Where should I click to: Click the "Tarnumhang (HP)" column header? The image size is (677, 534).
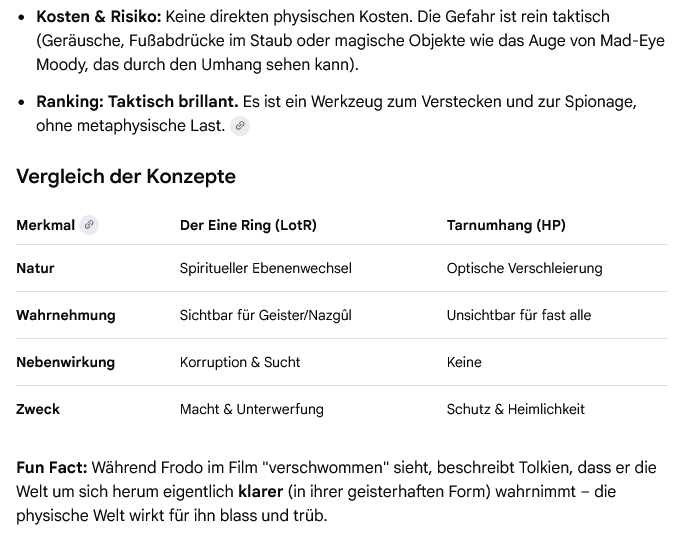pos(506,225)
